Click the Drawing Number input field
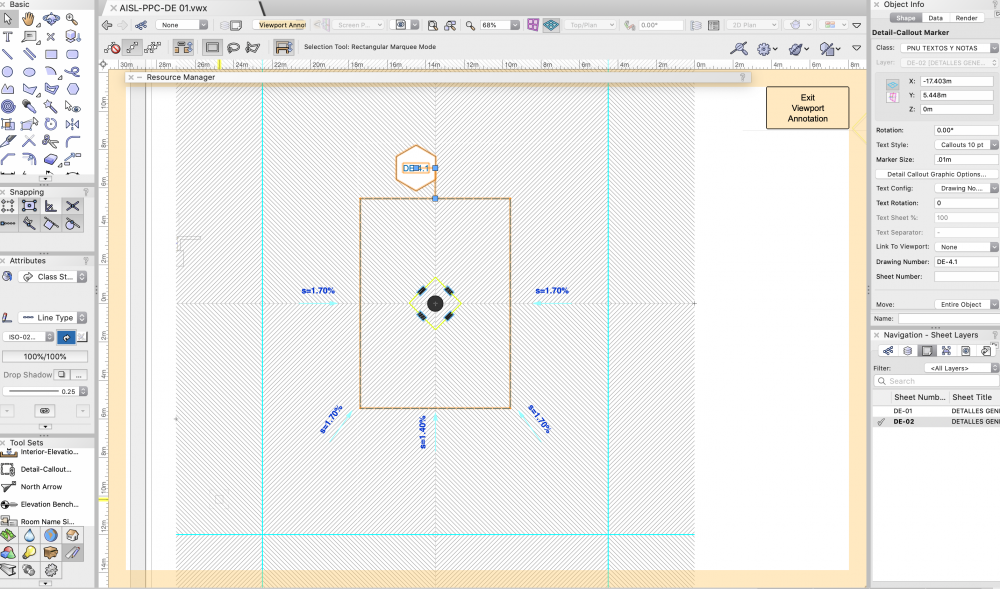 [x=965, y=261]
